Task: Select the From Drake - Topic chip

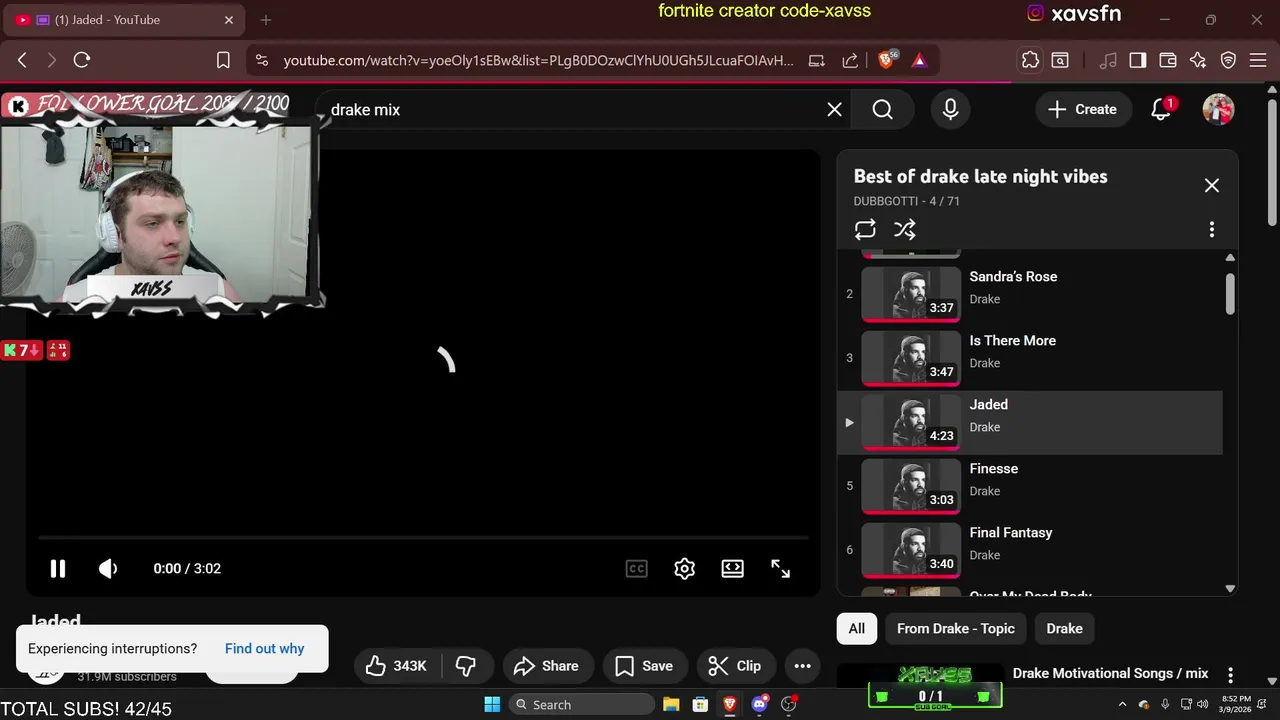Action: (955, 628)
